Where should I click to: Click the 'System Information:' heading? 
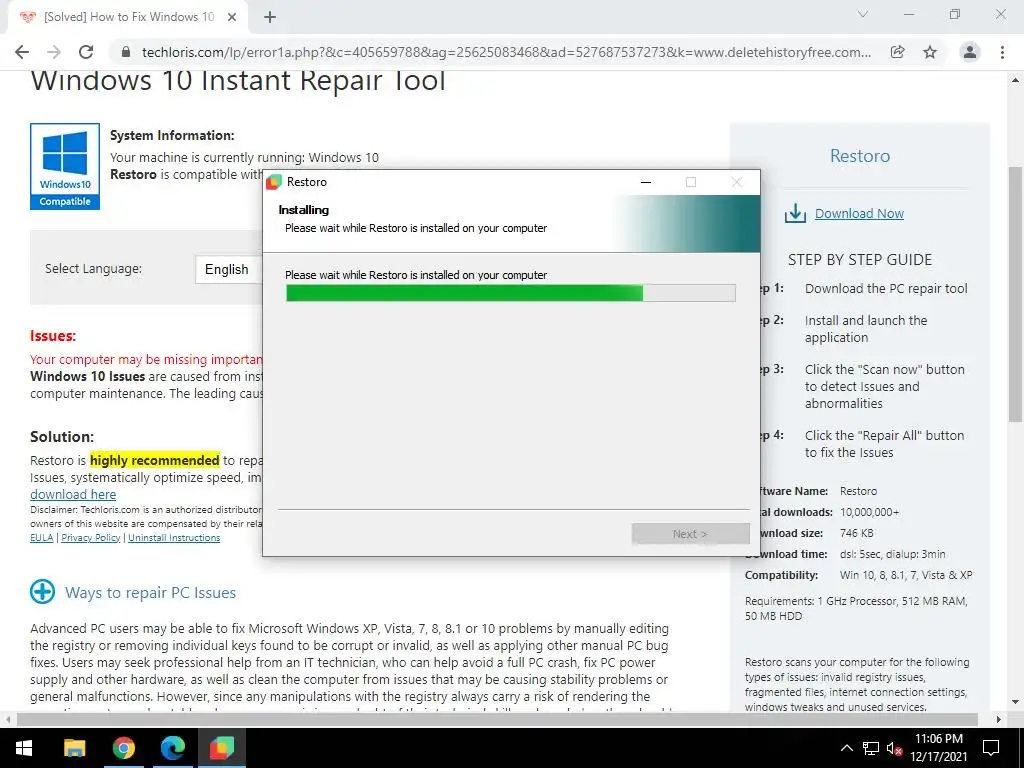(x=172, y=135)
